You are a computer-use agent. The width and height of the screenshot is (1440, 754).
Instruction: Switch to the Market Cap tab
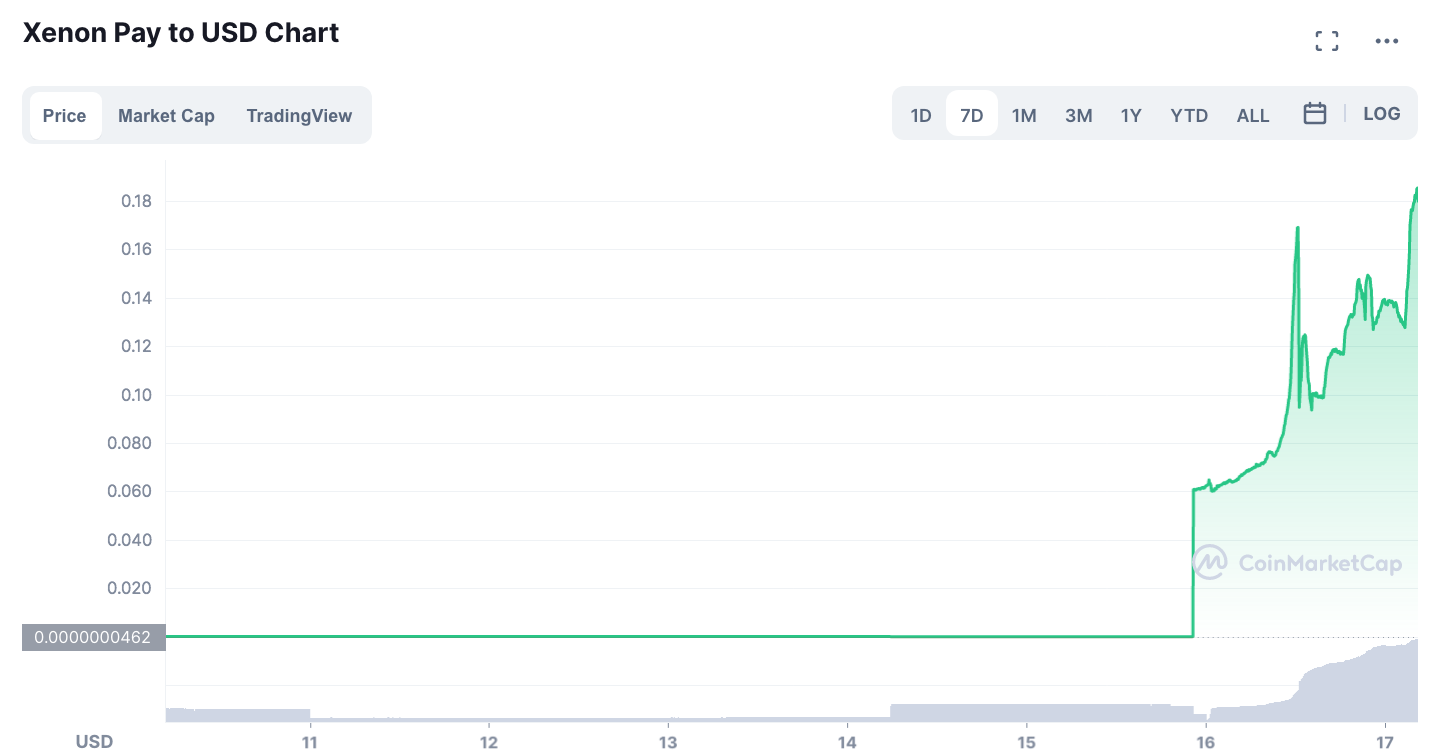(166, 115)
